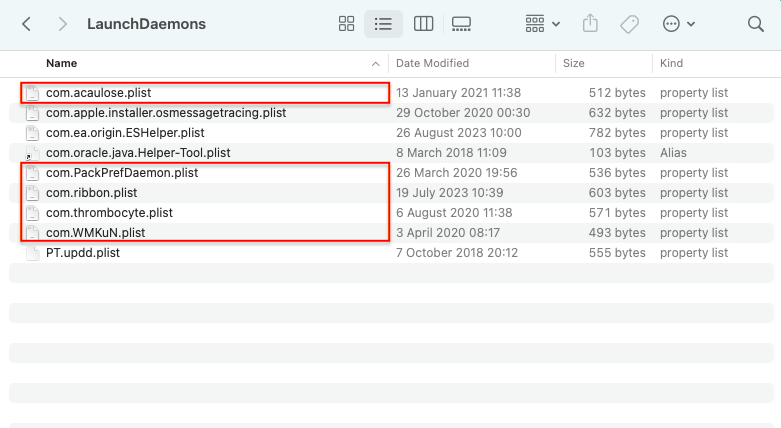Open the More actions ellipsis menu
Image resolution: width=781 pixels, height=428 pixels.
click(x=679, y=23)
